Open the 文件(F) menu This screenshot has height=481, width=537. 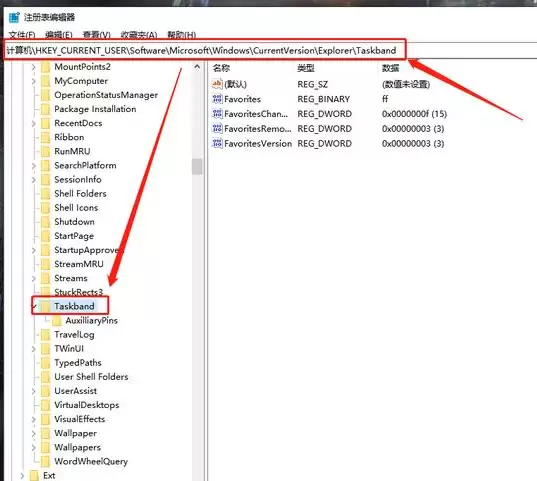tap(22, 35)
